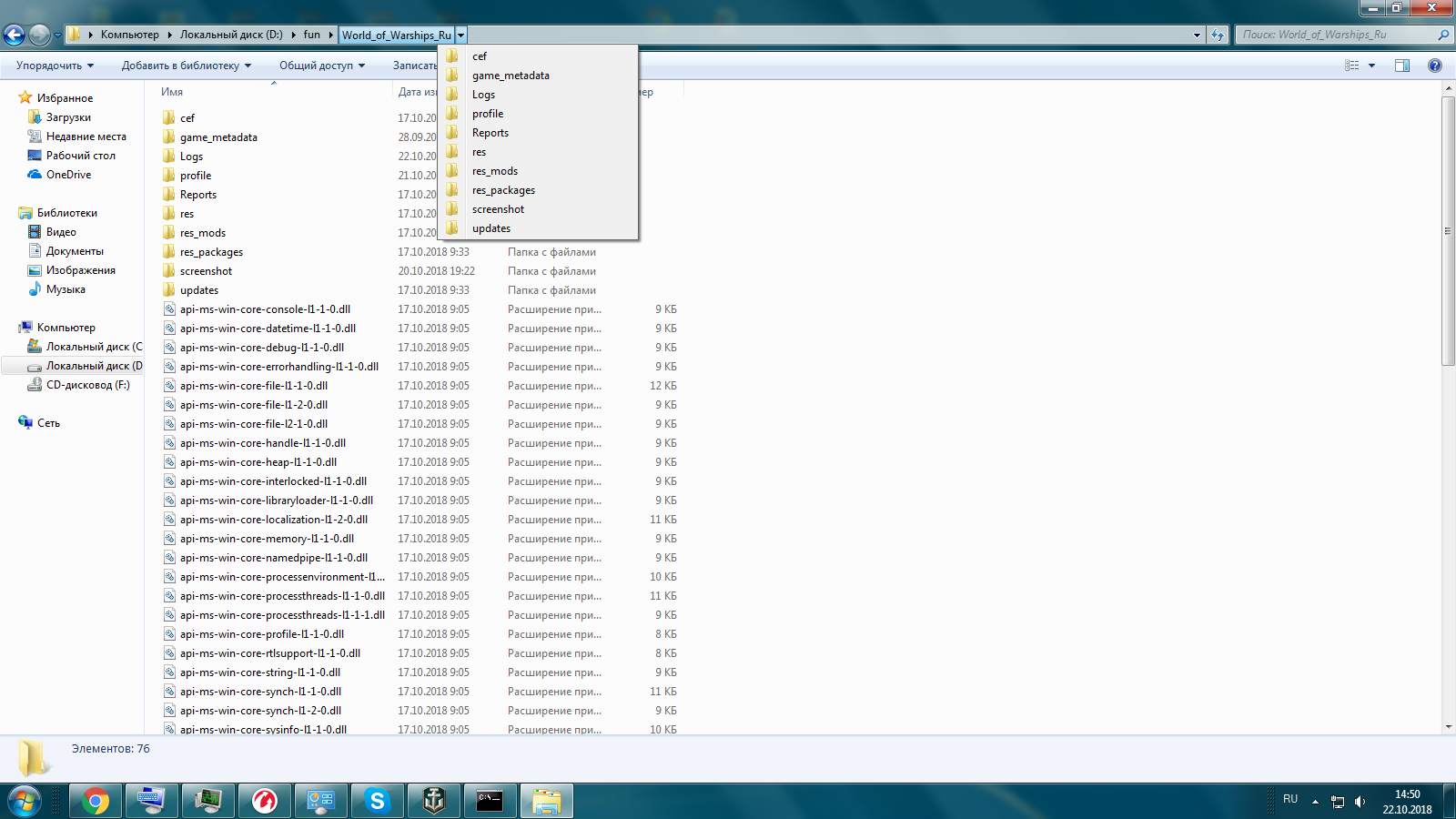Screen dimensions: 1456x819
Task: Expand the arrow after 'fun' breadcrumb
Action: [x=331, y=35]
